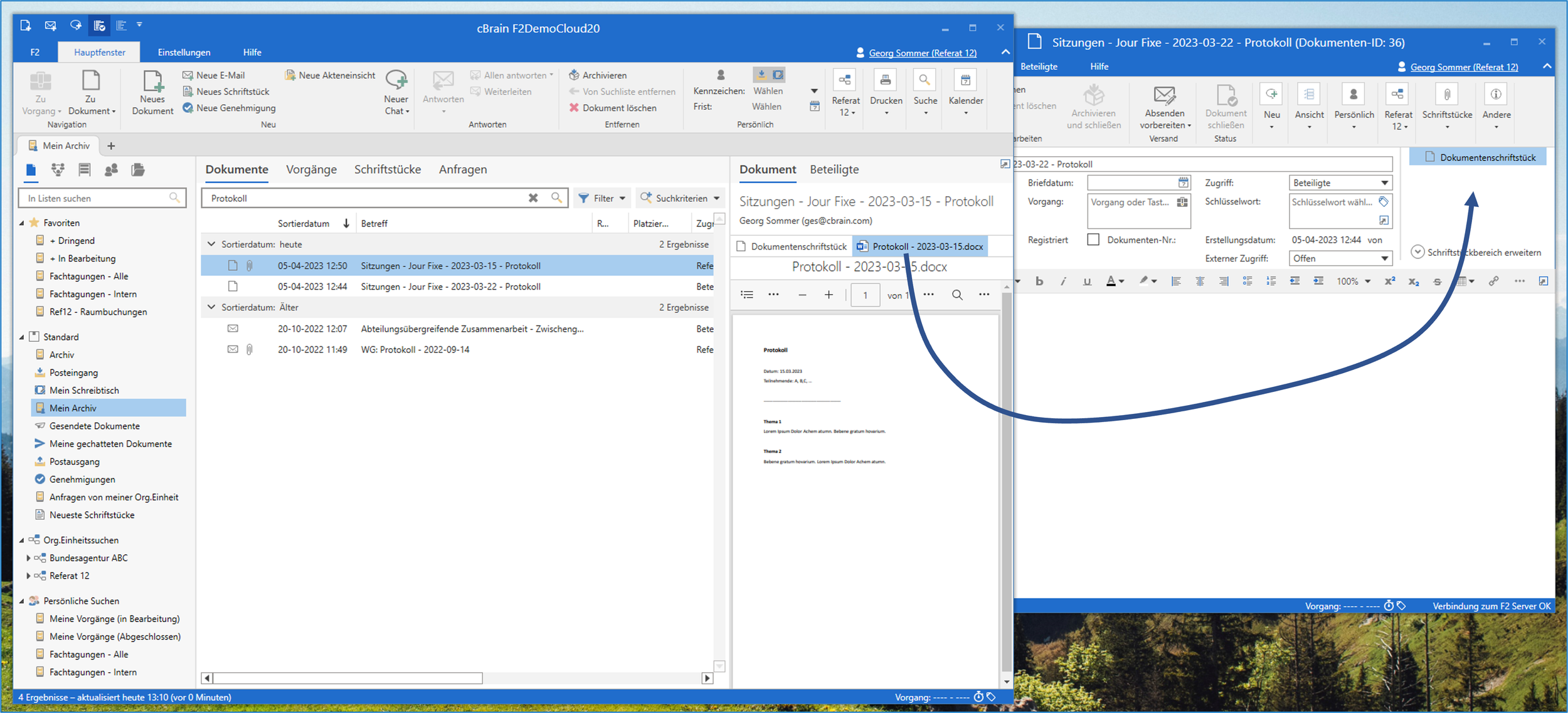This screenshot has height=713, width=1568.
Task: Click the Briefdatum calendar picker icon
Action: [x=1183, y=182]
